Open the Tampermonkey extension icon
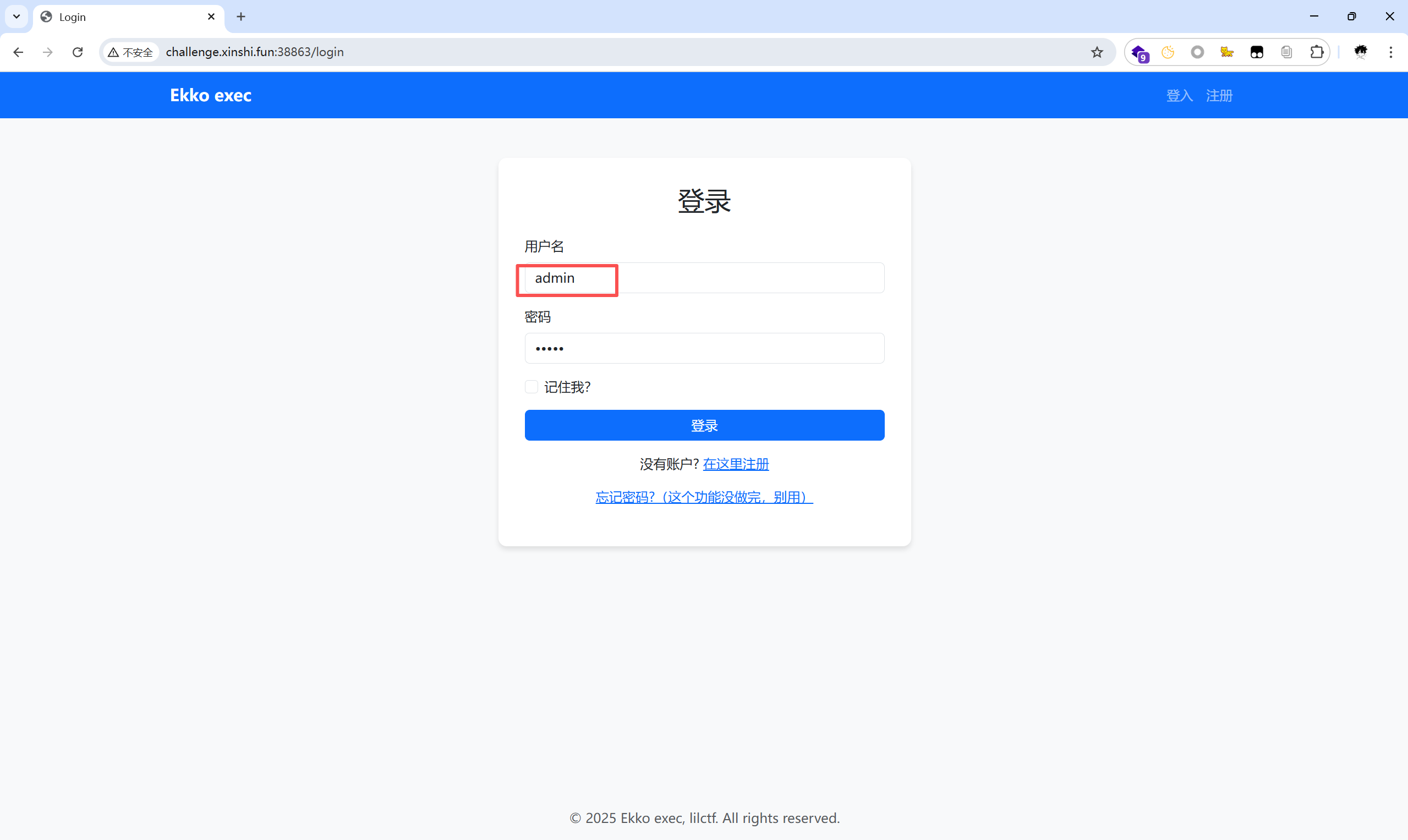This screenshot has height=840, width=1408. 1256,53
